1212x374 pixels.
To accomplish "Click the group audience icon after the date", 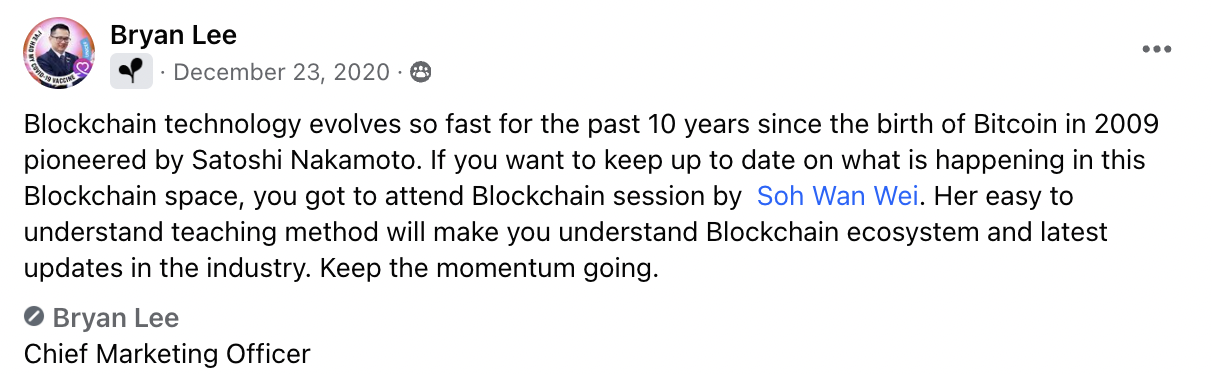I will click(421, 72).
